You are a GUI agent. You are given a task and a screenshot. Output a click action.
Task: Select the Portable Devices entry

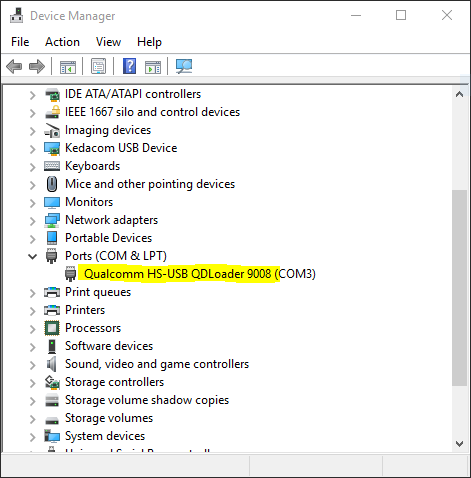(x=108, y=238)
